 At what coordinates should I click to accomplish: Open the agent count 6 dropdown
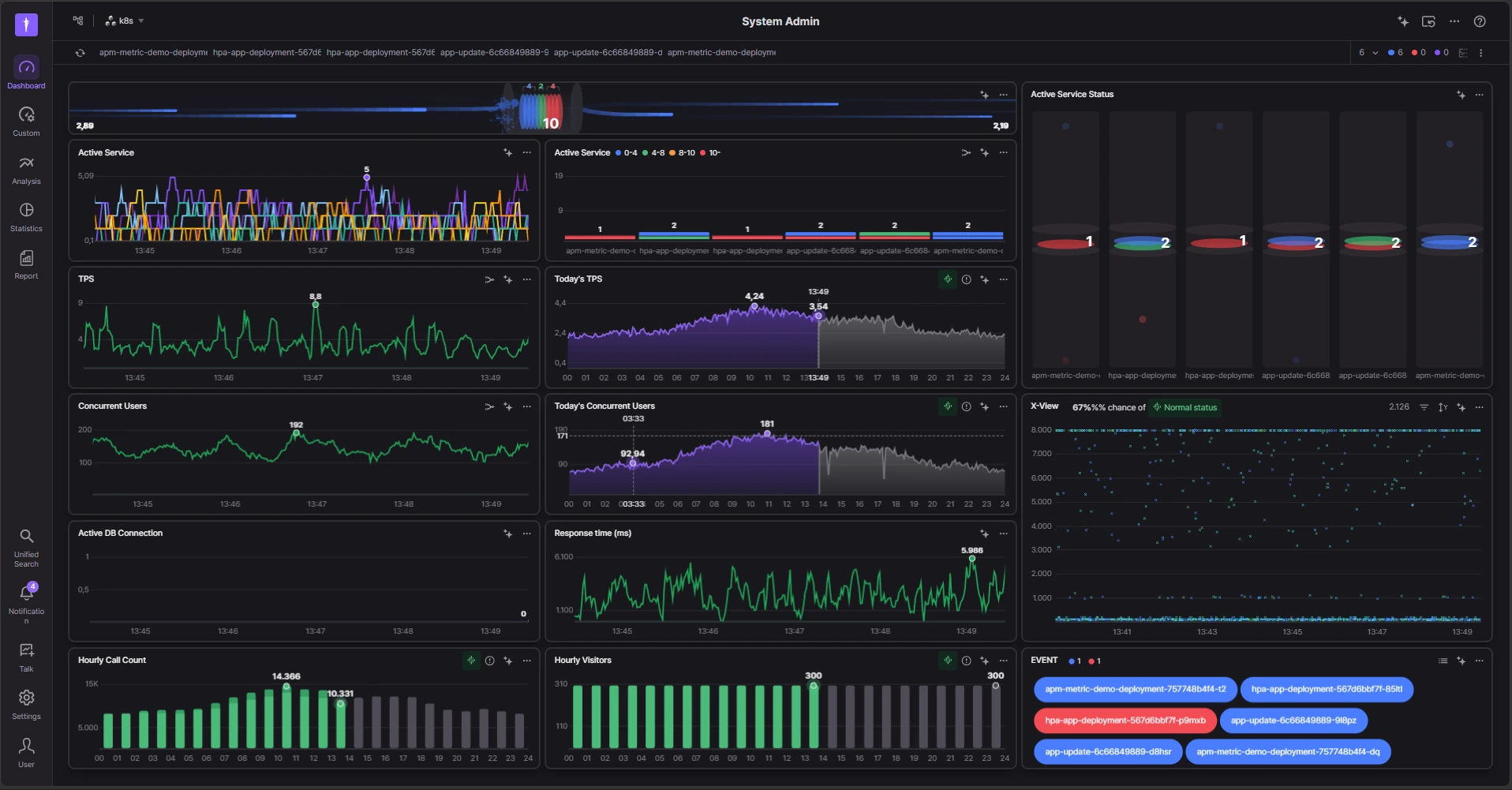pyautogui.click(x=1368, y=53)
